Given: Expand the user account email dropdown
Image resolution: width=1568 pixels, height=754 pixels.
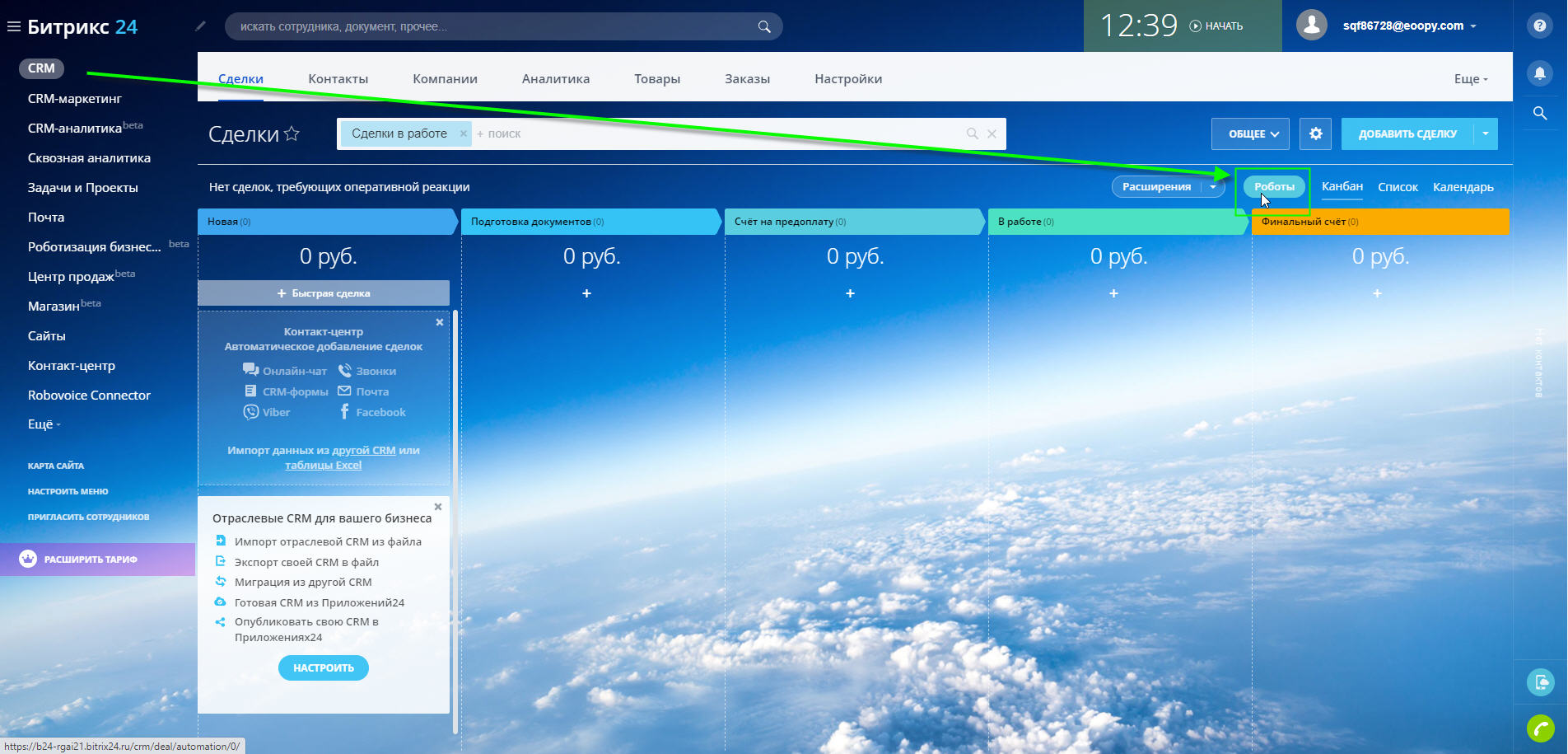Looking at the screenshot, I should pos(1409,26).
